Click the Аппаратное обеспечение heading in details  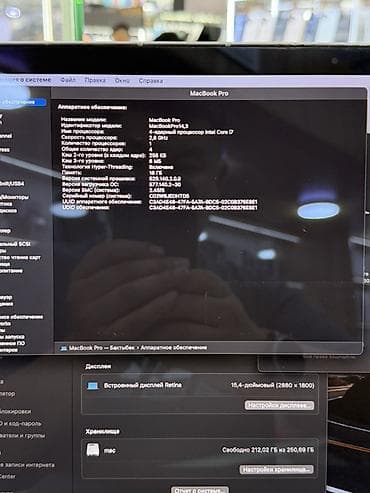pyautogui.click(x=92, y=107)
